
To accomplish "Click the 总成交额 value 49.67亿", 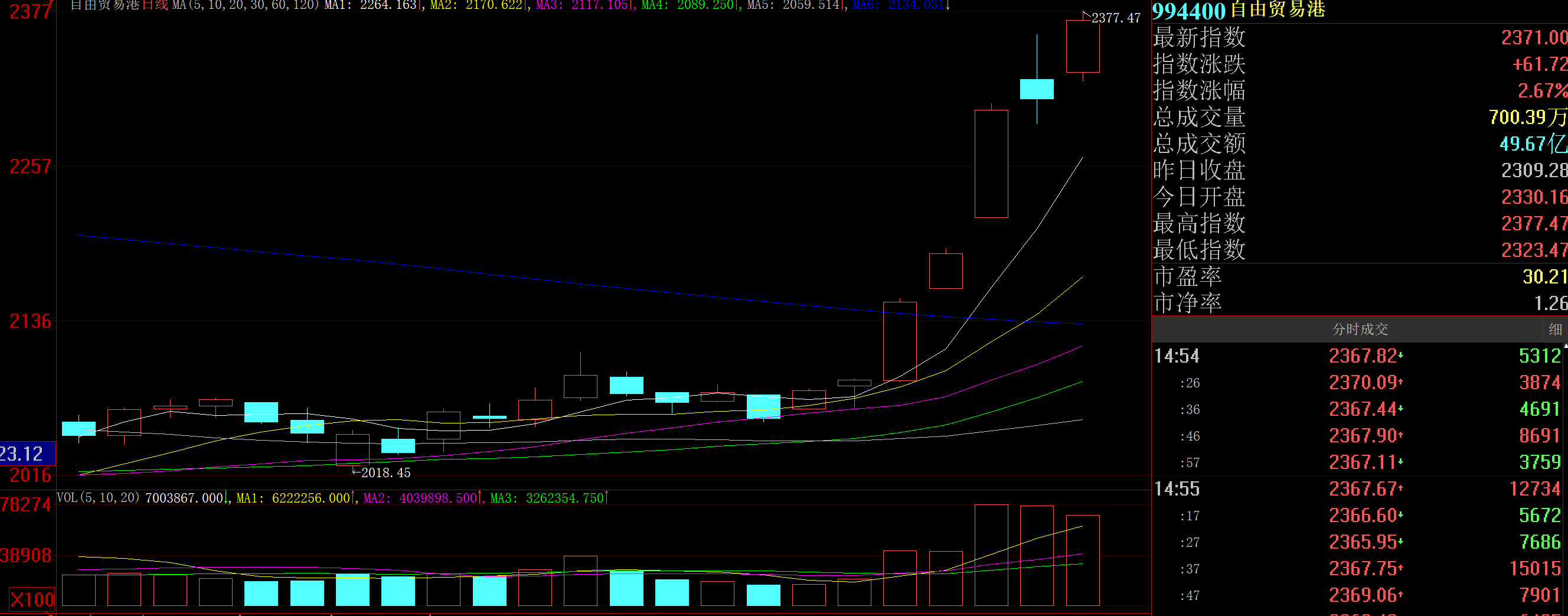I will pos(1531,144).
